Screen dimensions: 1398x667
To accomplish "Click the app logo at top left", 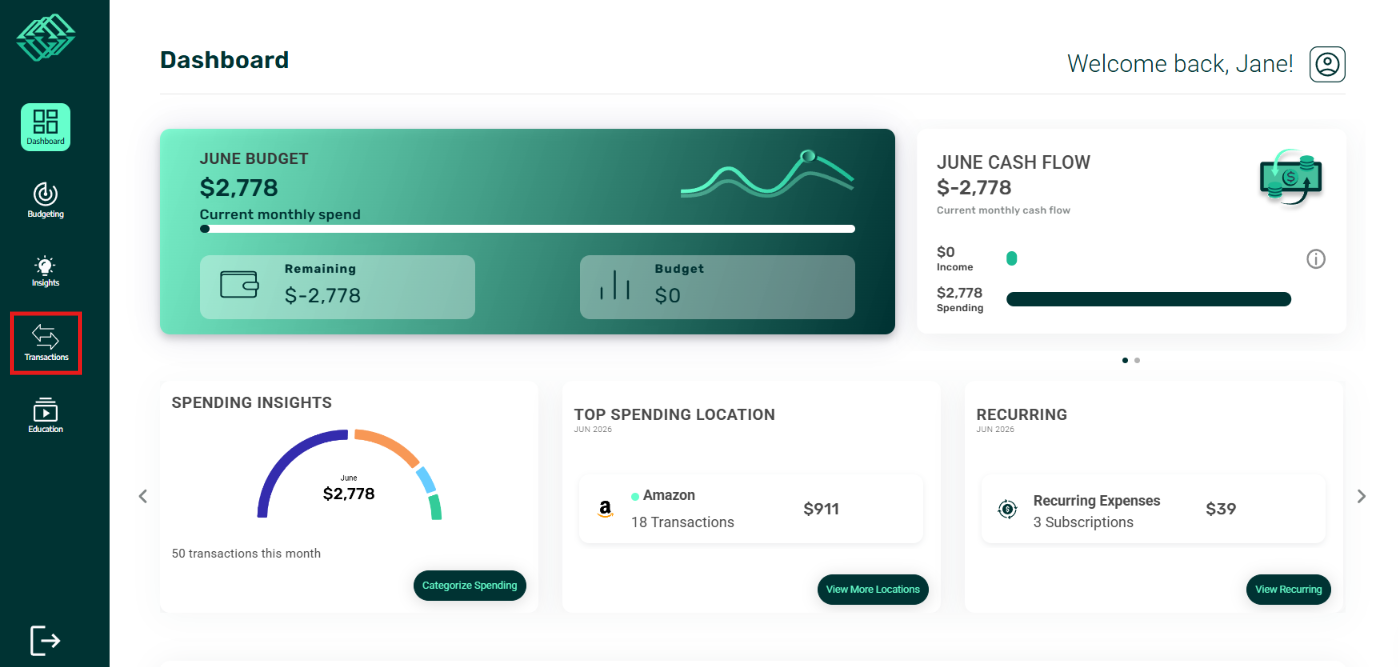I will click(x=46, y=38).
